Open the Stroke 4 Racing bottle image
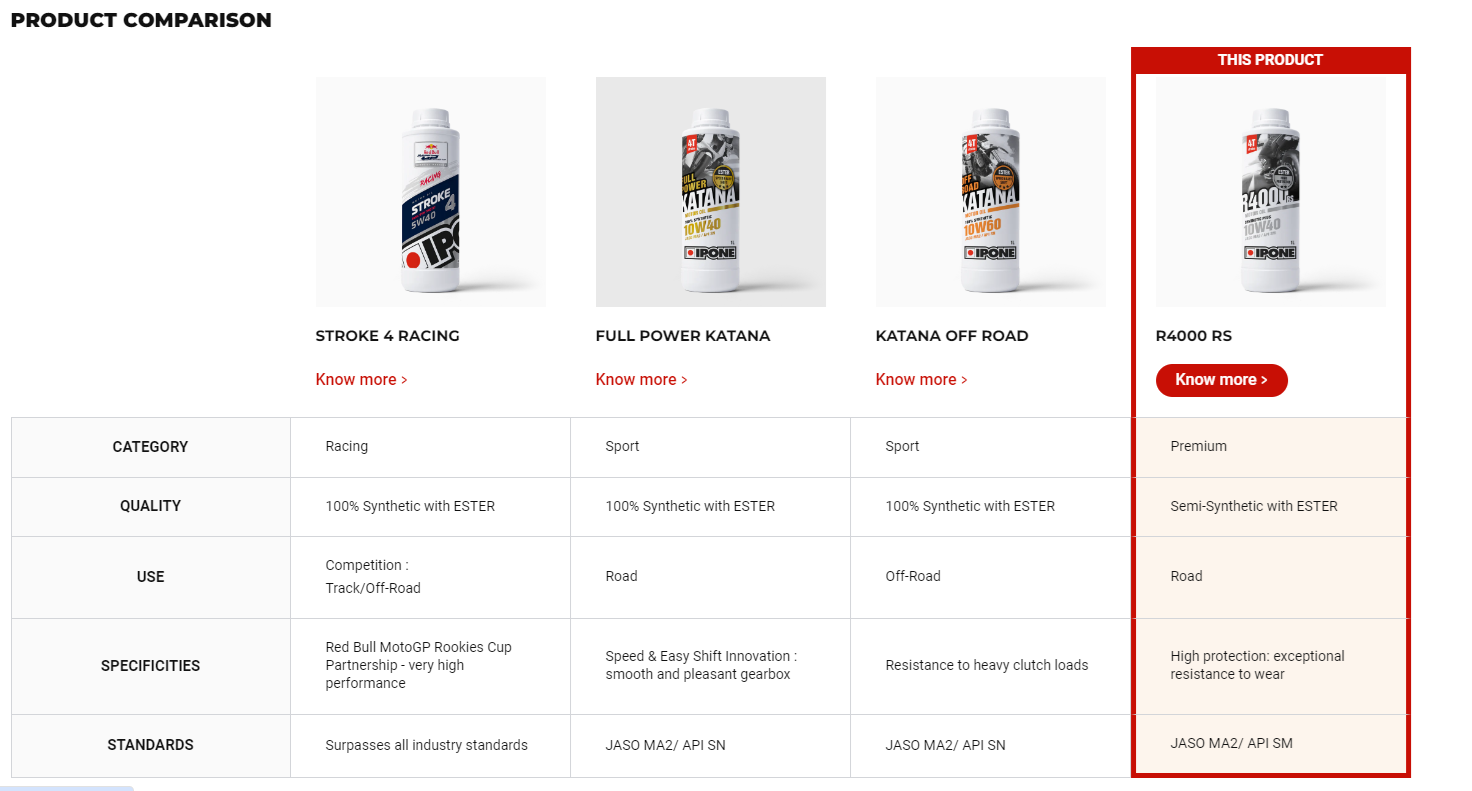This screenshot has height=791, width=1472. [x=430, y=192]
